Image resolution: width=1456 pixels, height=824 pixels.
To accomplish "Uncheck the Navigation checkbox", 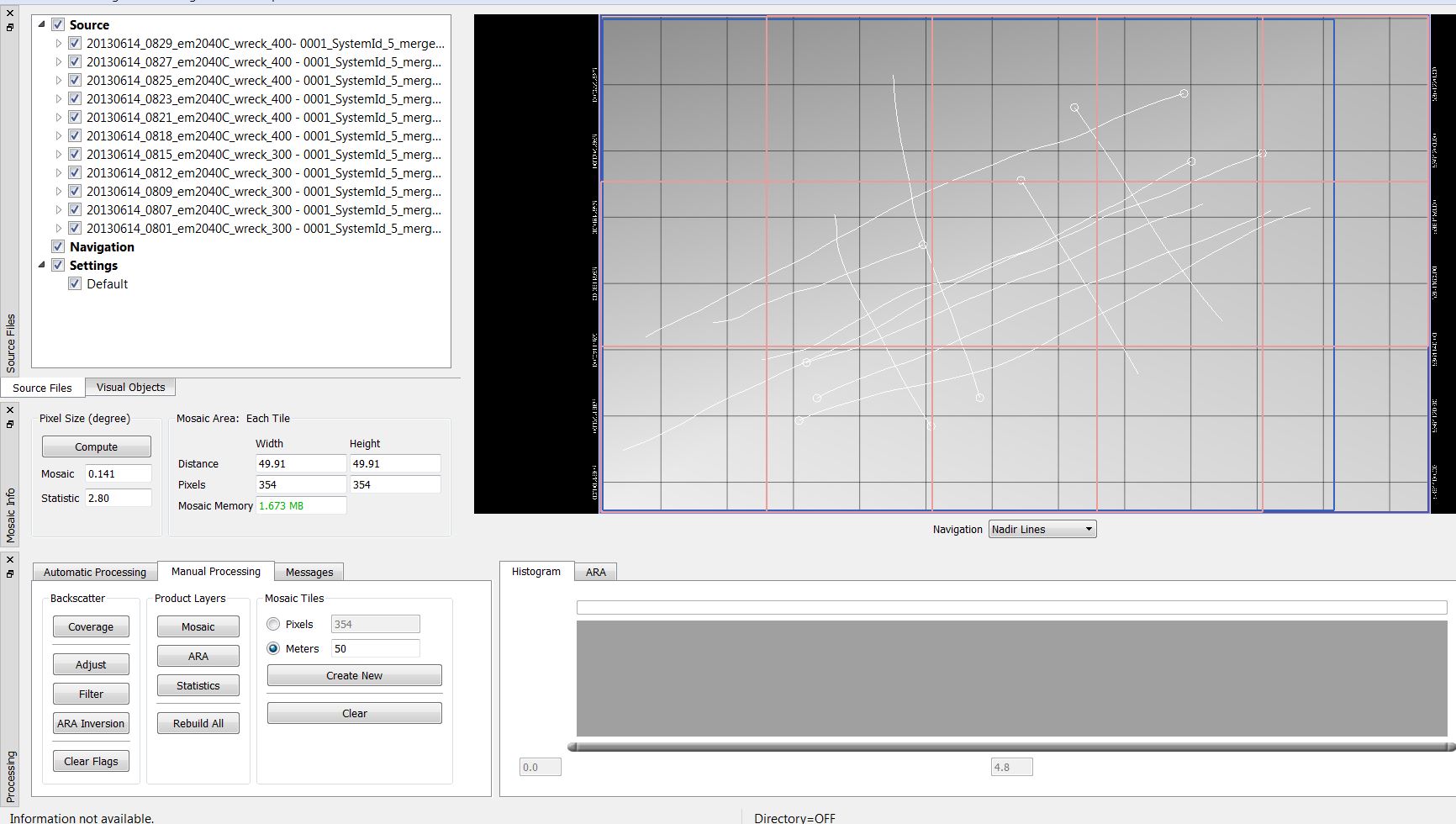I will tap(58, 246).
